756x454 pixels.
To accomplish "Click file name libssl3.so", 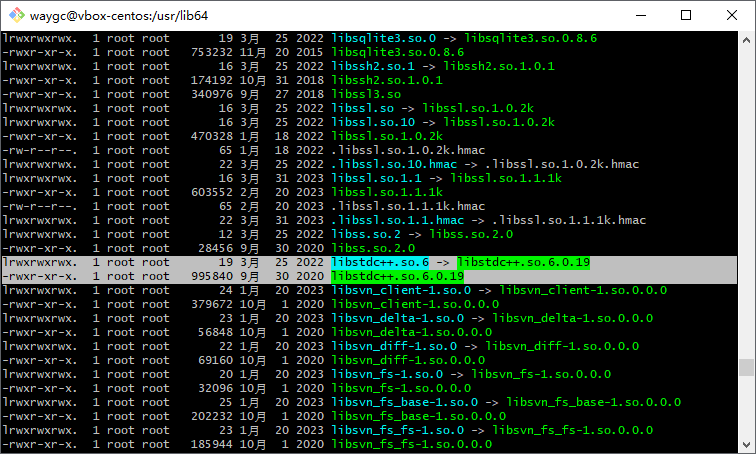I will point(366,94).
